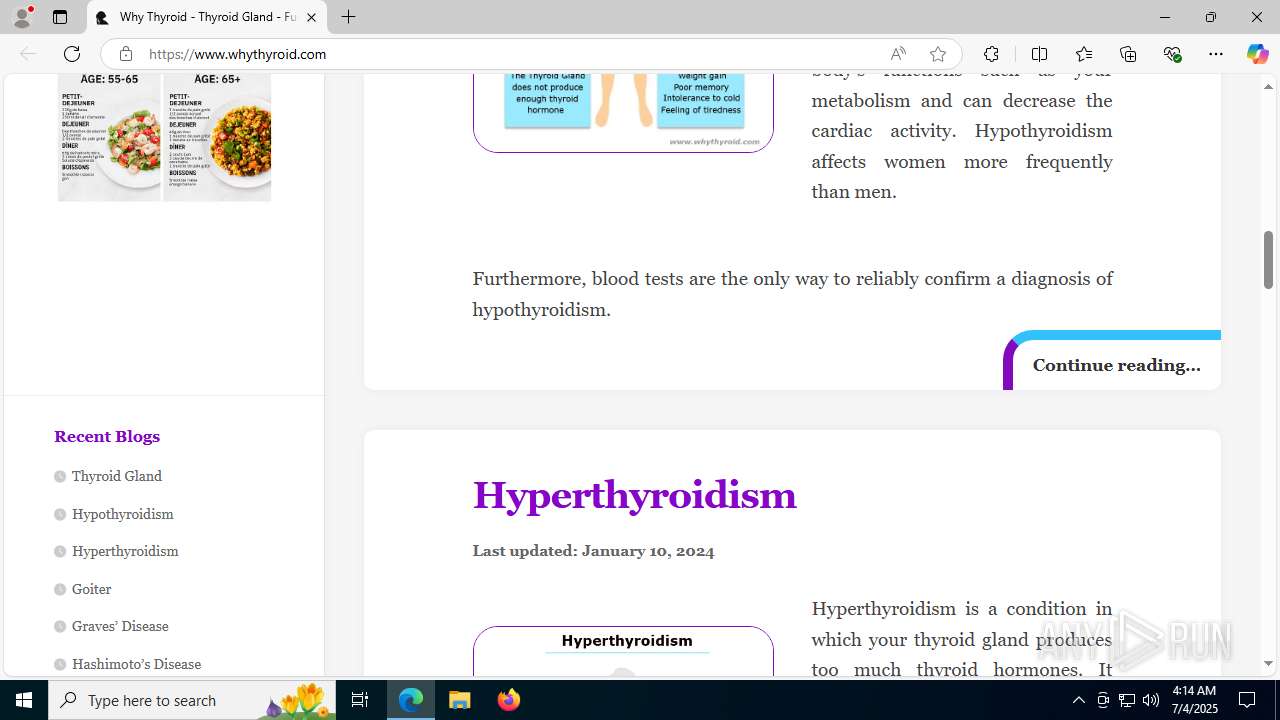Click the taskbar search box
The width and height of the screenshot is (1280, 720).
[x=192, y=700]
